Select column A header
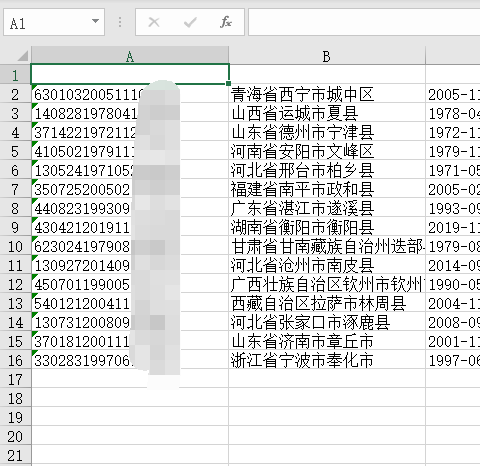 (130, 56)
